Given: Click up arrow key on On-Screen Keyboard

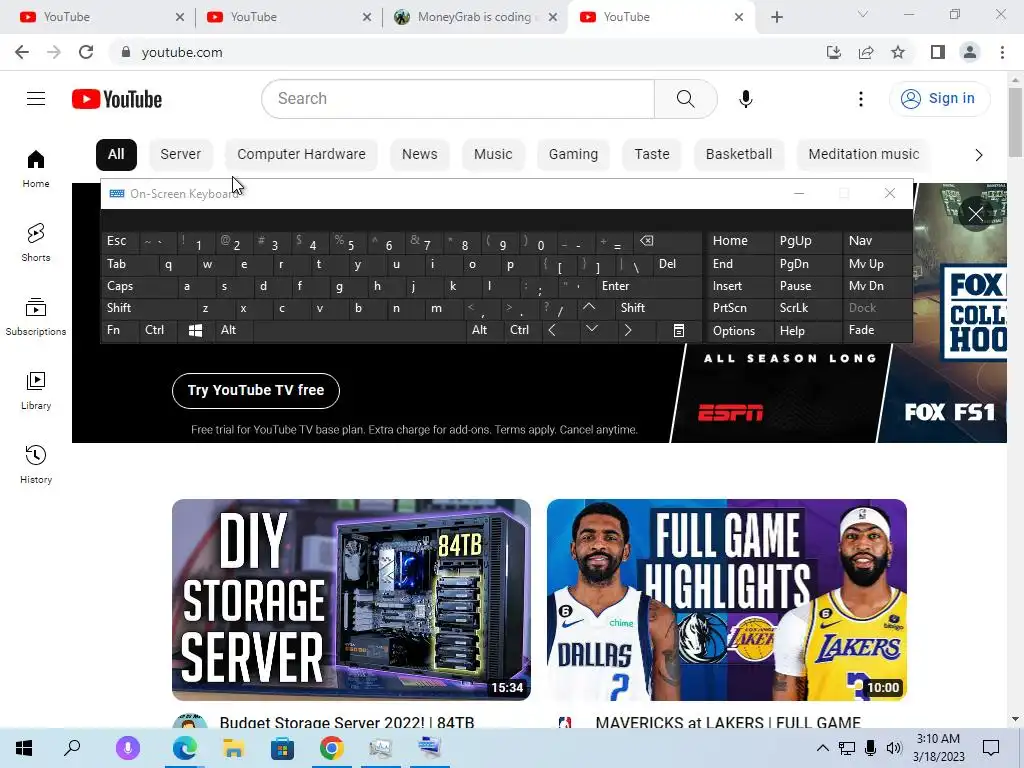Looking at the screenshot, I should click(589, 308).
